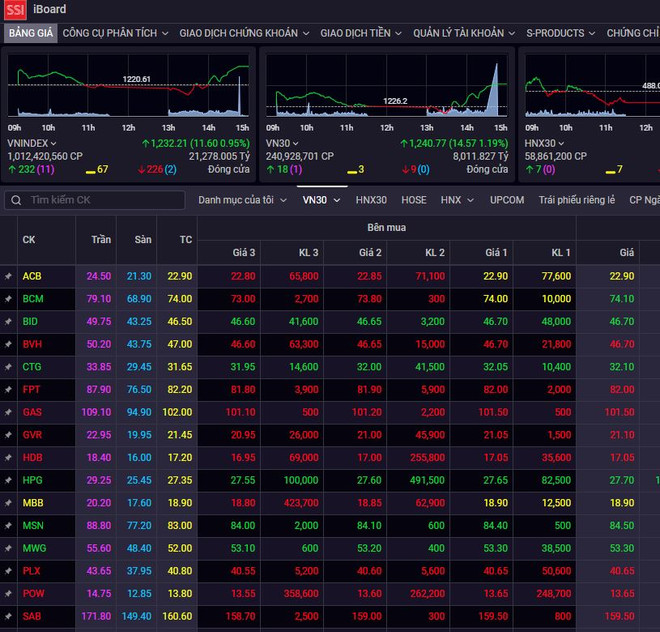Toggle the pin for GAS stock
Image resolution: width=660 pixels, height=632 pixels.
point(8,412)
